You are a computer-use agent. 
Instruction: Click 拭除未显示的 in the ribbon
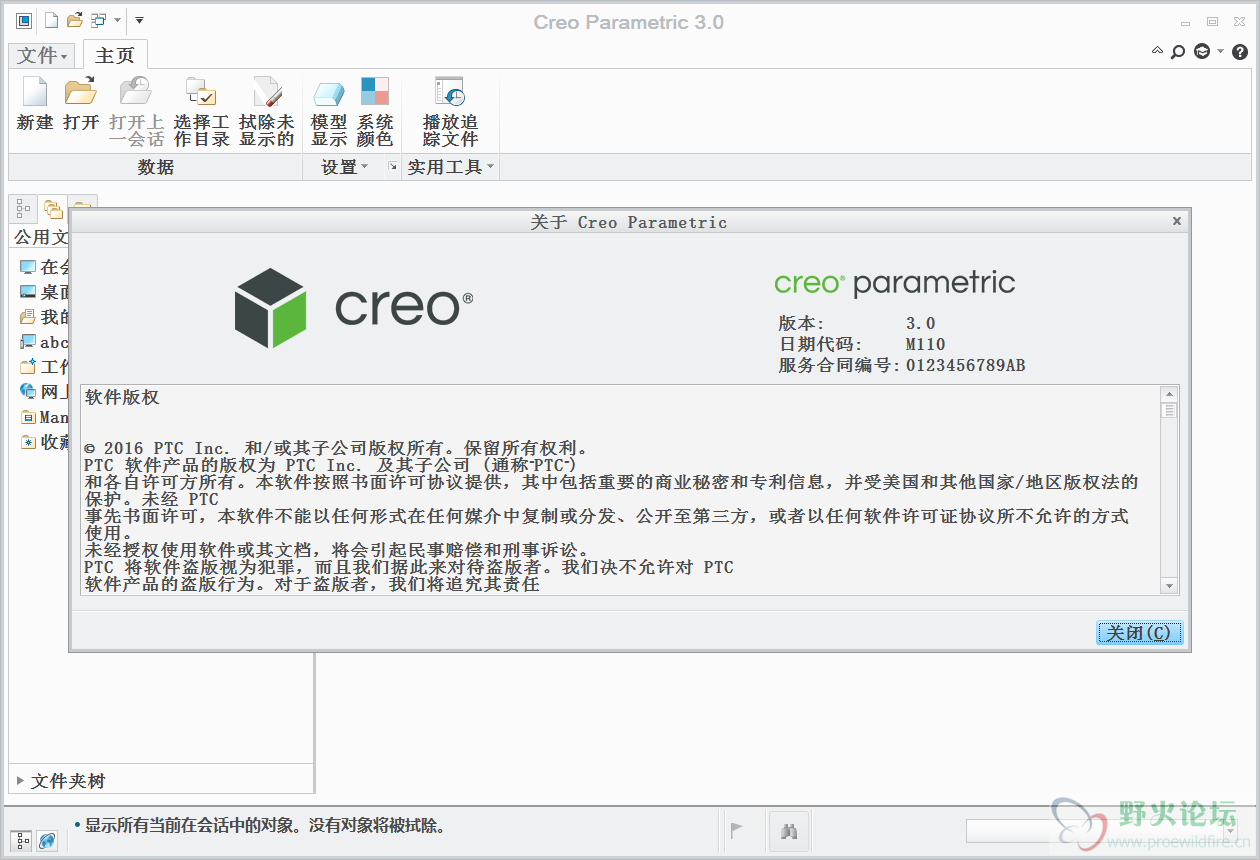click(x=266, y=112)
